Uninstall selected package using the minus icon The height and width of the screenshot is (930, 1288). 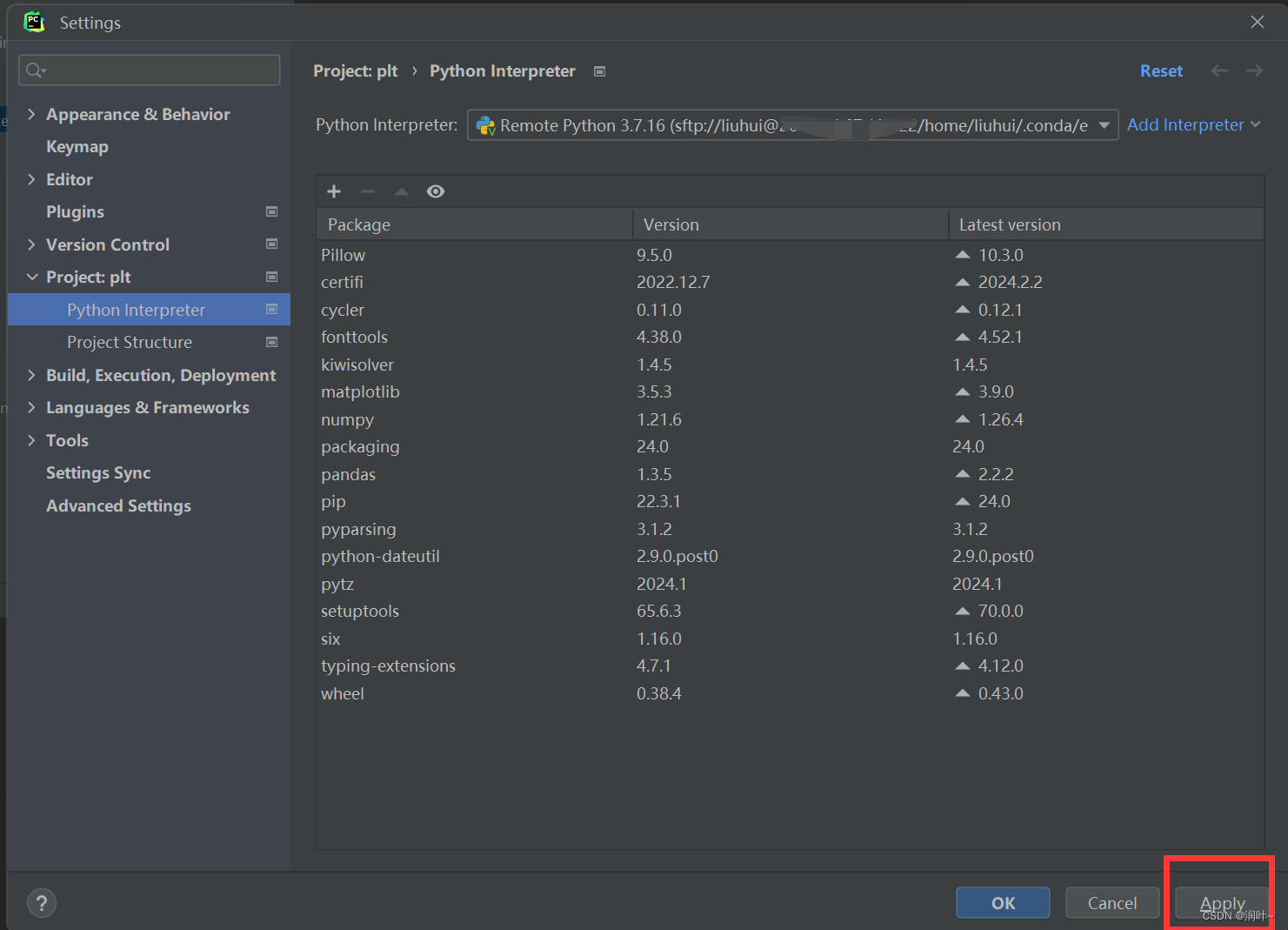click(367, 191)
